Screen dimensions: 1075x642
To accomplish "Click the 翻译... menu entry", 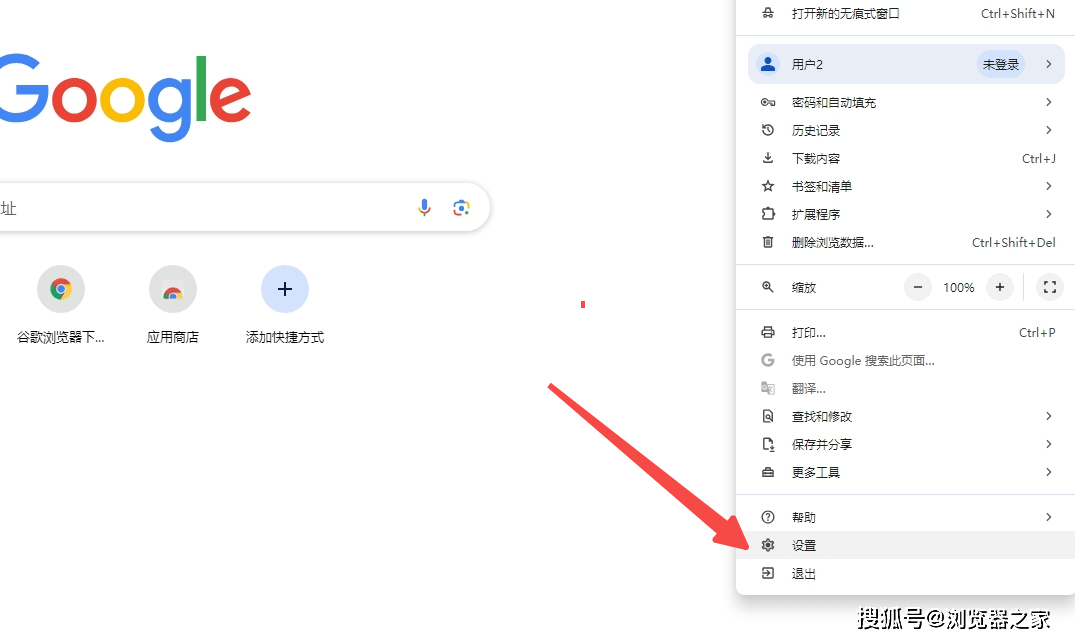I will coord(905,388).
